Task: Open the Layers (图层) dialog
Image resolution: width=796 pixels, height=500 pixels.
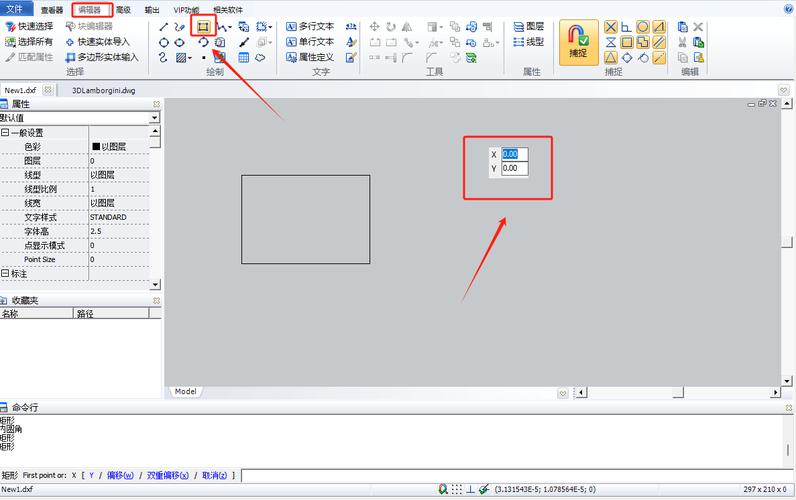Action: click(529, 26)
